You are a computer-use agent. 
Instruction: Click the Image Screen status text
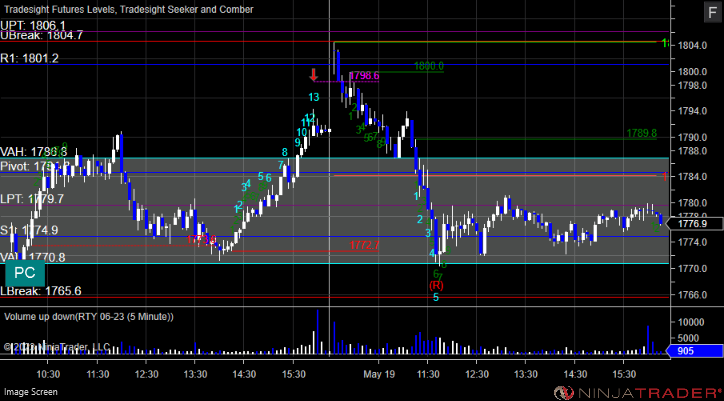31,392
